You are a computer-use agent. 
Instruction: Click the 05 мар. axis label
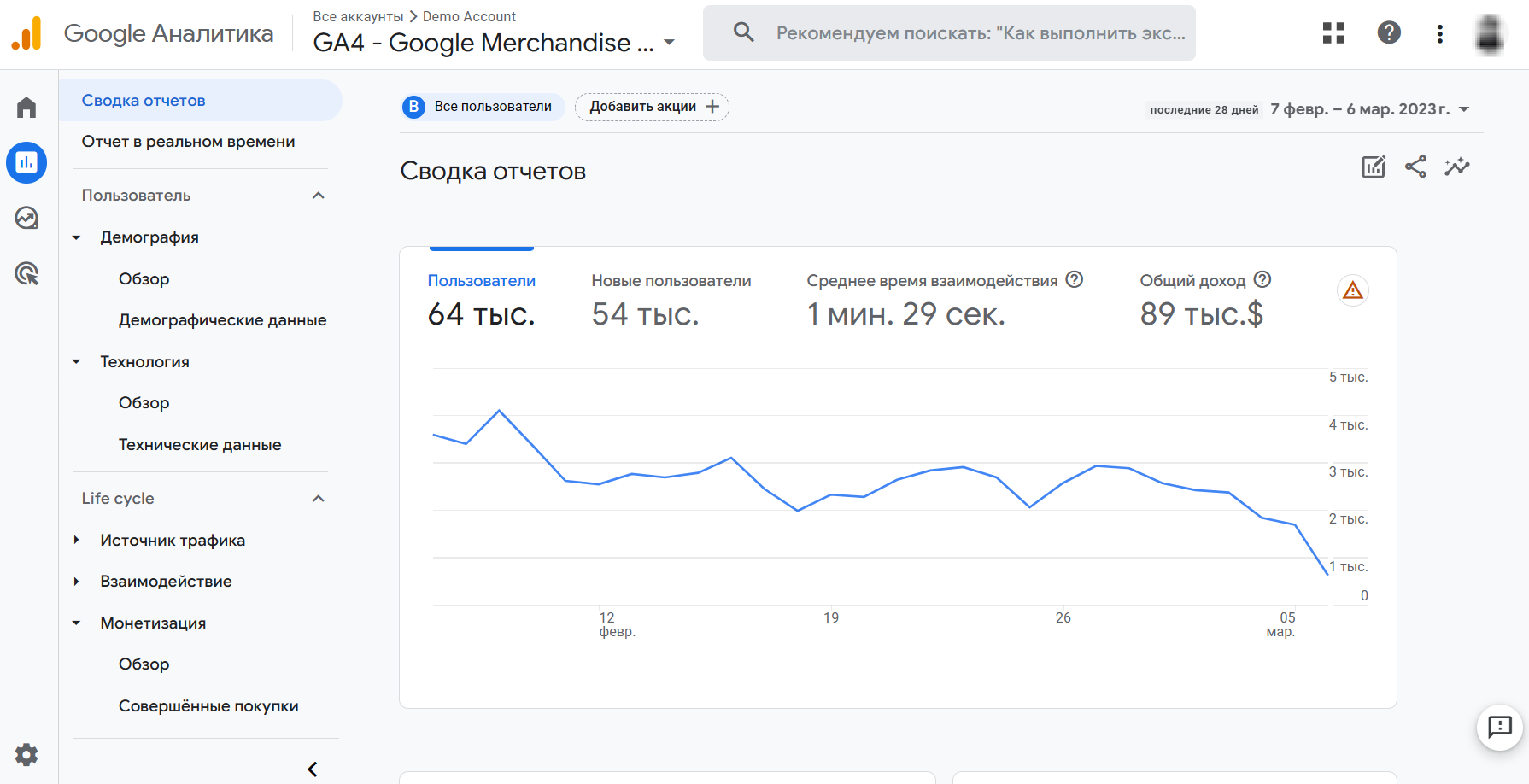[x=1281, y=624]
